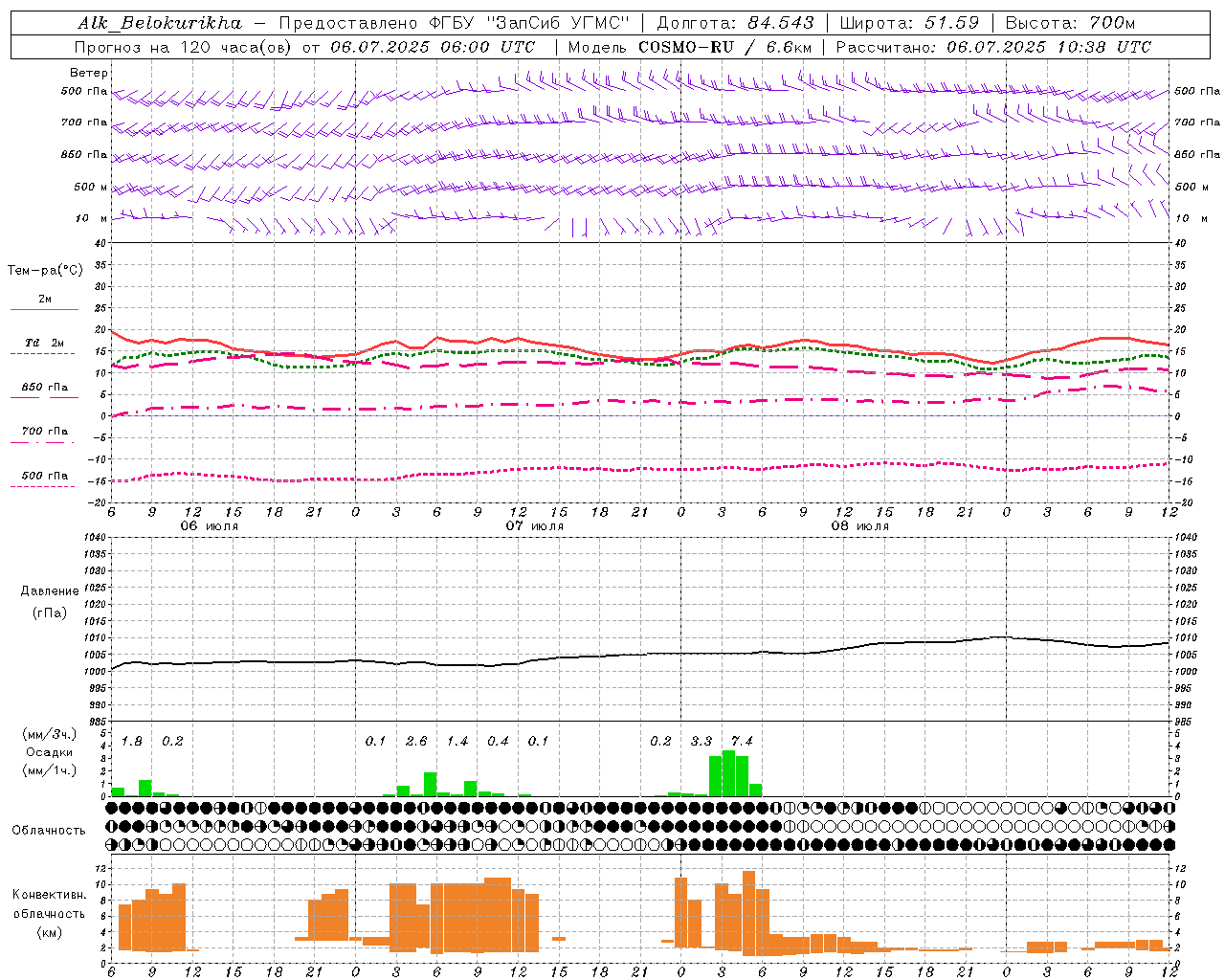This screenshot has height=980, width=1225.
Task: Click the precipitation value 1.4
Action: [x=457, y=742]
